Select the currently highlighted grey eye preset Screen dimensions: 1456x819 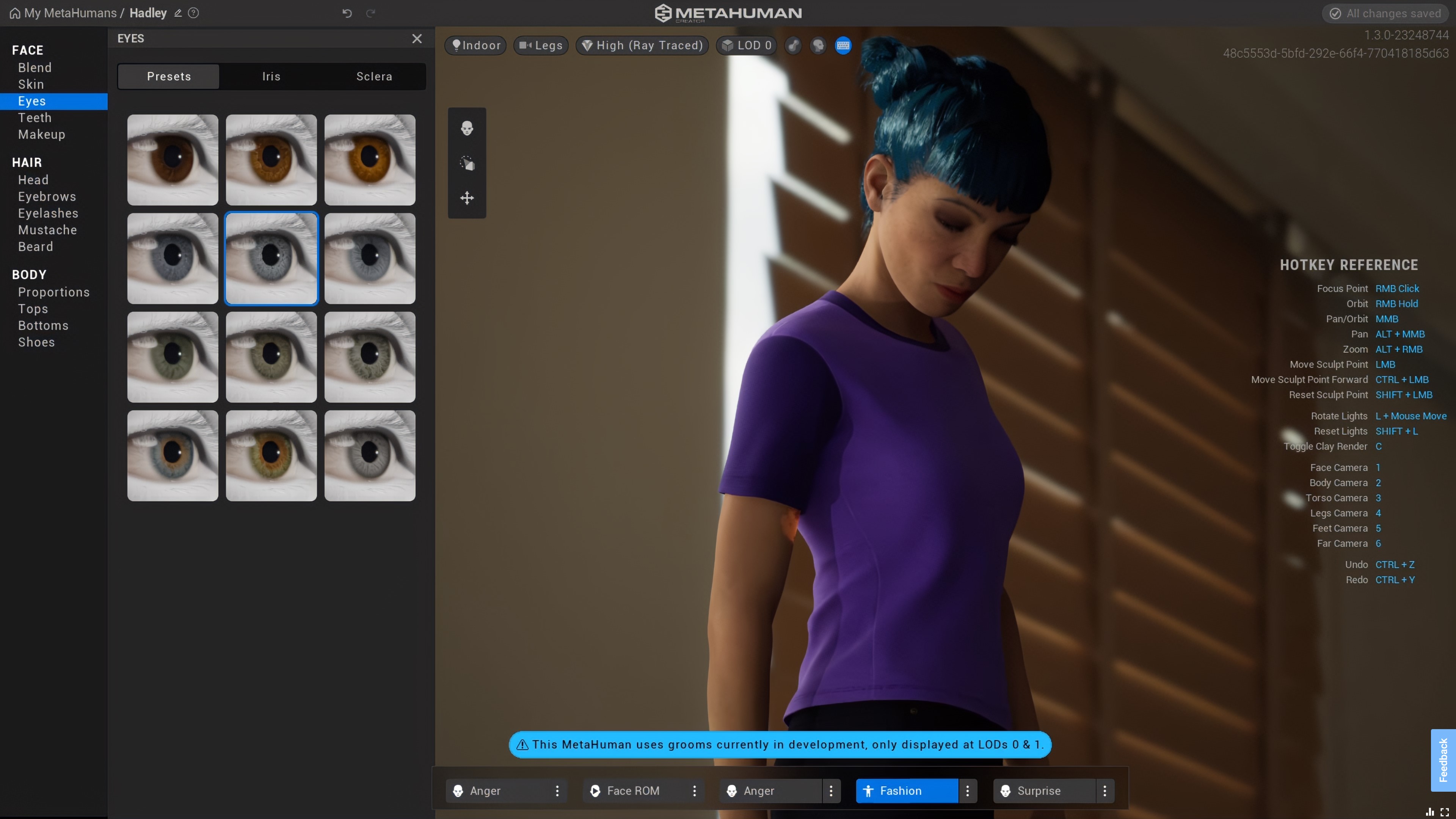point(271,258)
